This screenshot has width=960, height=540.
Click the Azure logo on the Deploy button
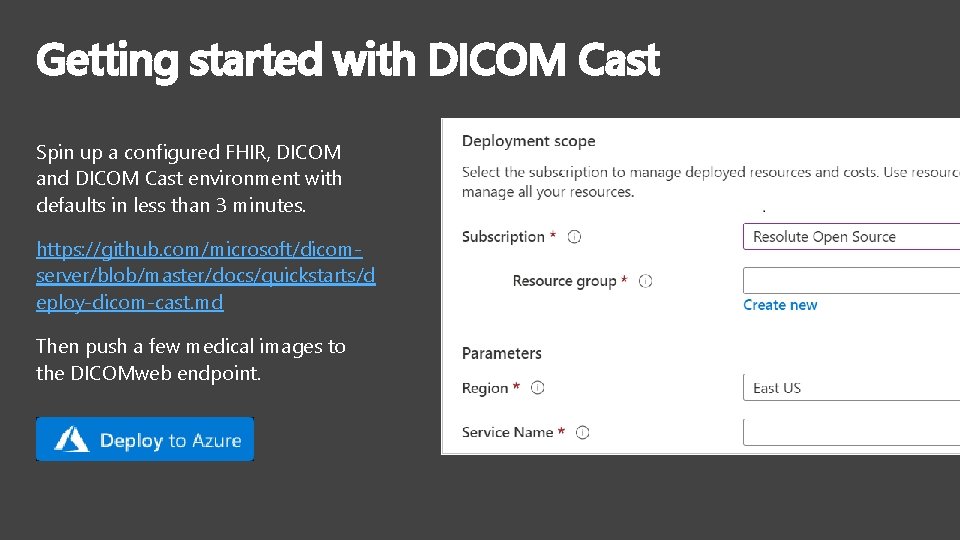click(71, 440)
